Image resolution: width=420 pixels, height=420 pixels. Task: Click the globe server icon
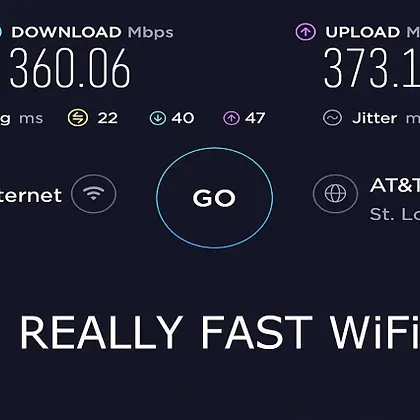(x=335, y=193)
